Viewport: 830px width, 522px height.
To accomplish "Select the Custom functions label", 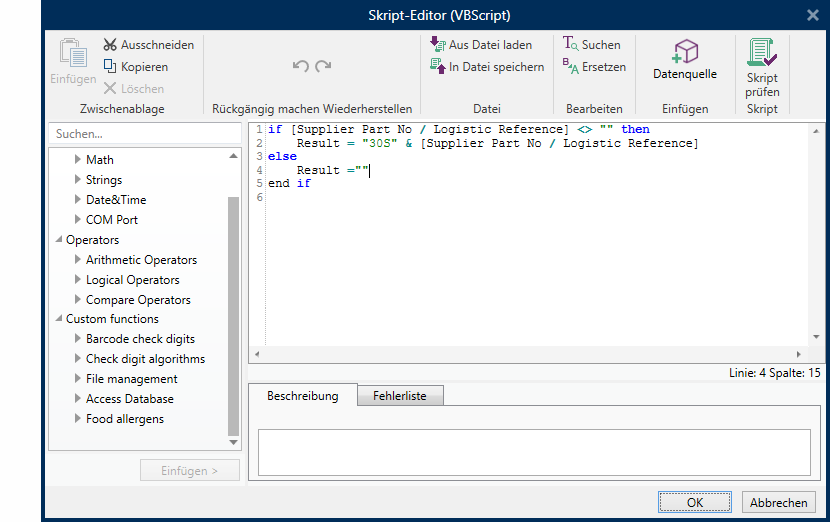I will 112,319.
